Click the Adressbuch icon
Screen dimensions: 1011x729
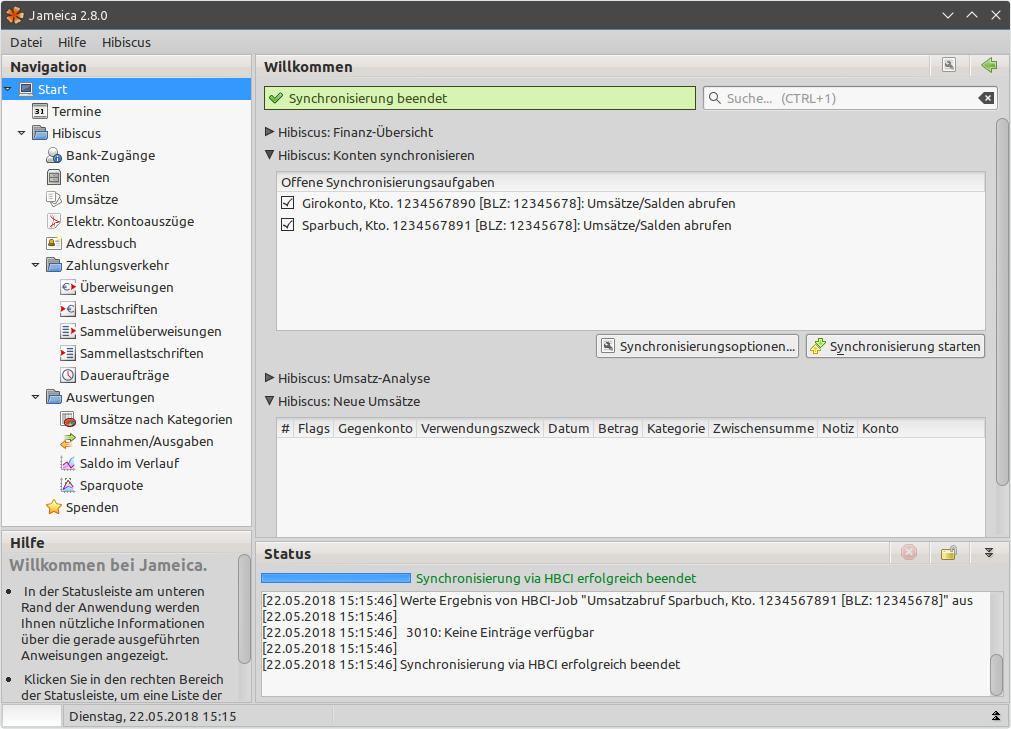(54, 243)
